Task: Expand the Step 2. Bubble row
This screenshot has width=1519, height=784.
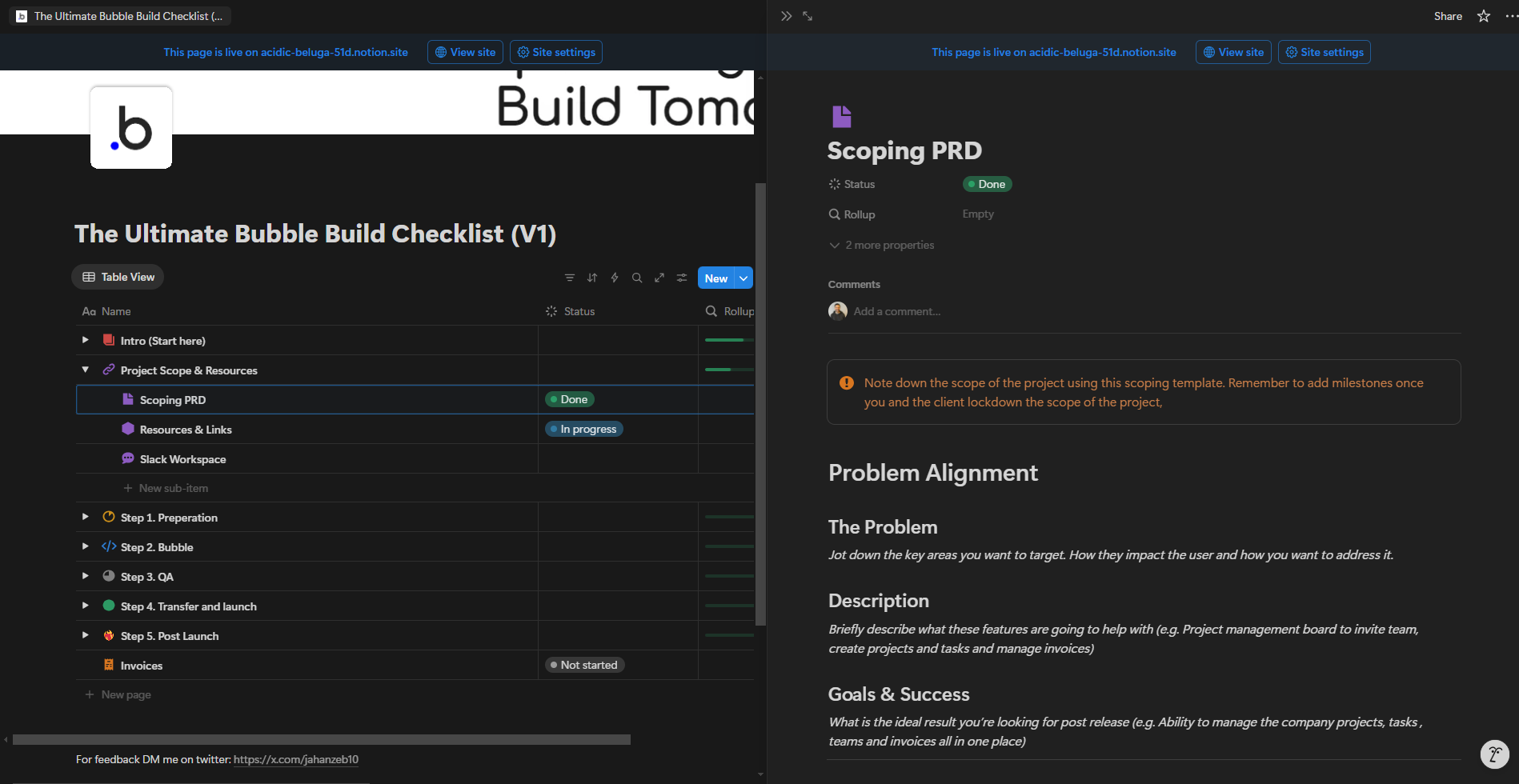Action: tap(86, 546)
